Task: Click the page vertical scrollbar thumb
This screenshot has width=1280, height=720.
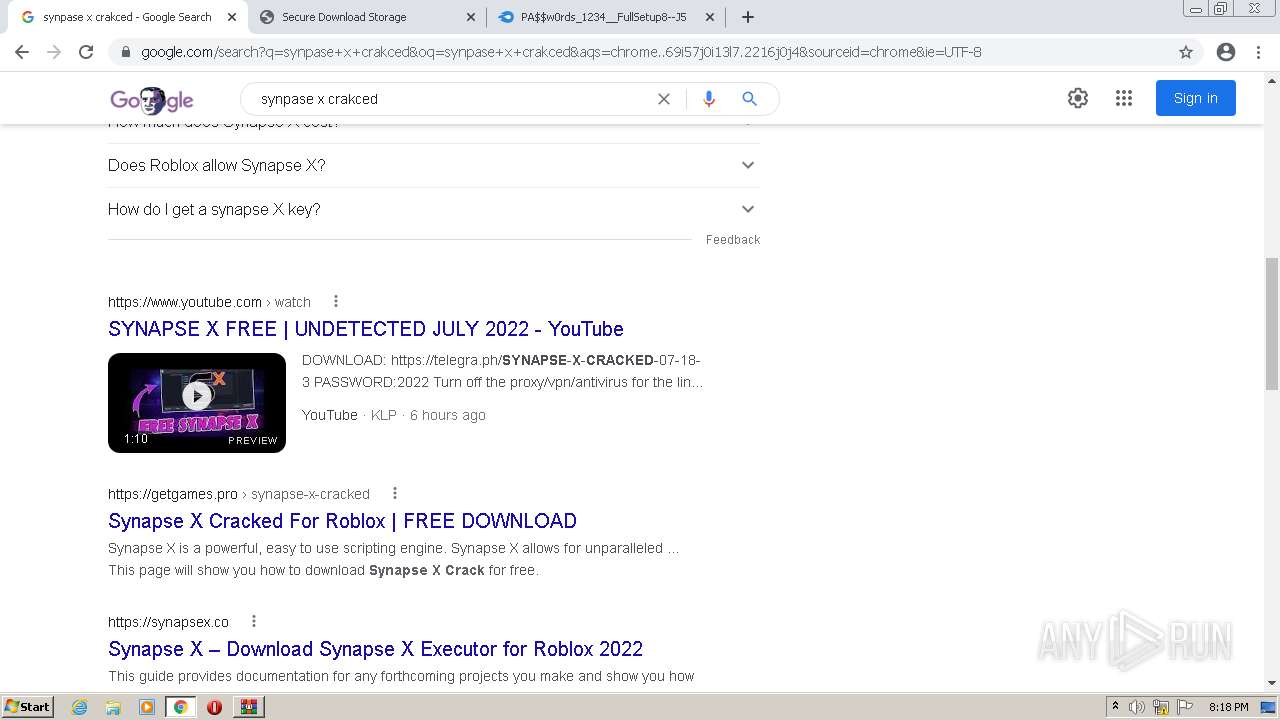Action: click(1272, 324)
